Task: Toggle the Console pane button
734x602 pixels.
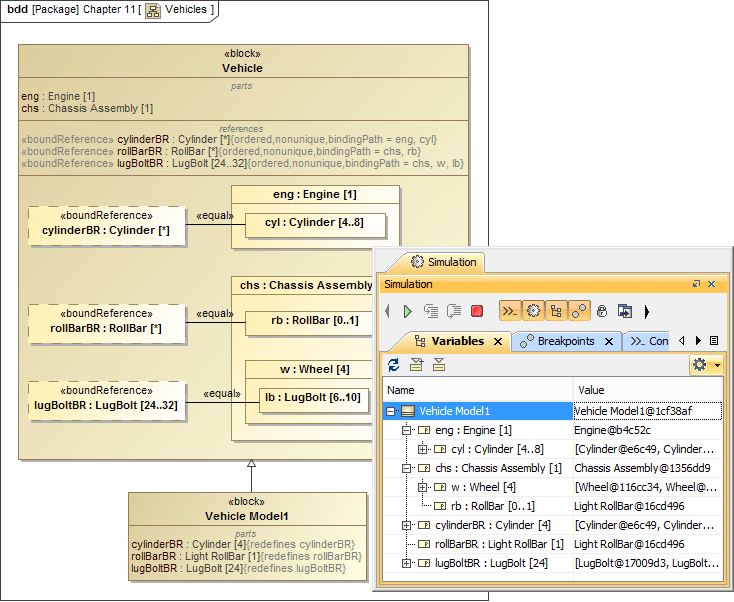Action: pos(510,311)
